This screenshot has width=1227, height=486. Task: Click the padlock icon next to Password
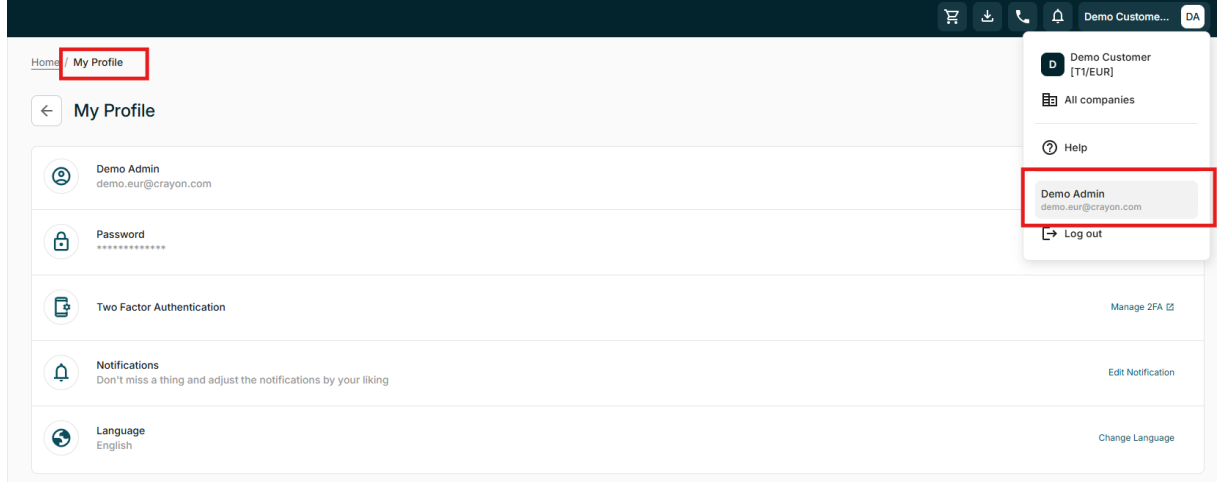click(61, 242)
